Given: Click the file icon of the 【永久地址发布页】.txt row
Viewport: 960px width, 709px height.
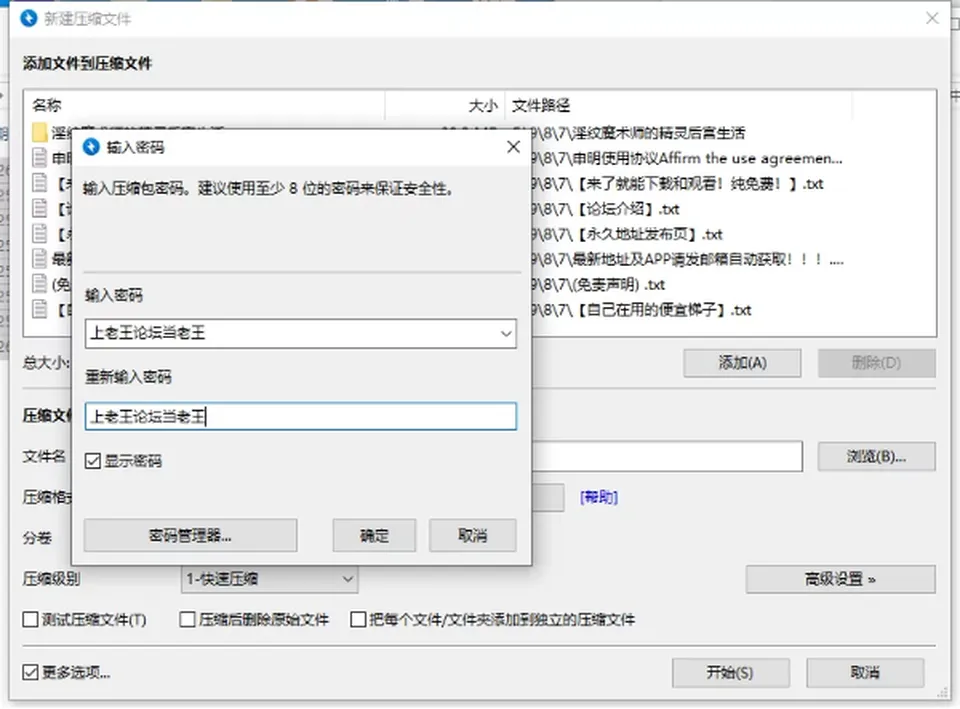Looking at the screenshot, I should tap(40, 233).
